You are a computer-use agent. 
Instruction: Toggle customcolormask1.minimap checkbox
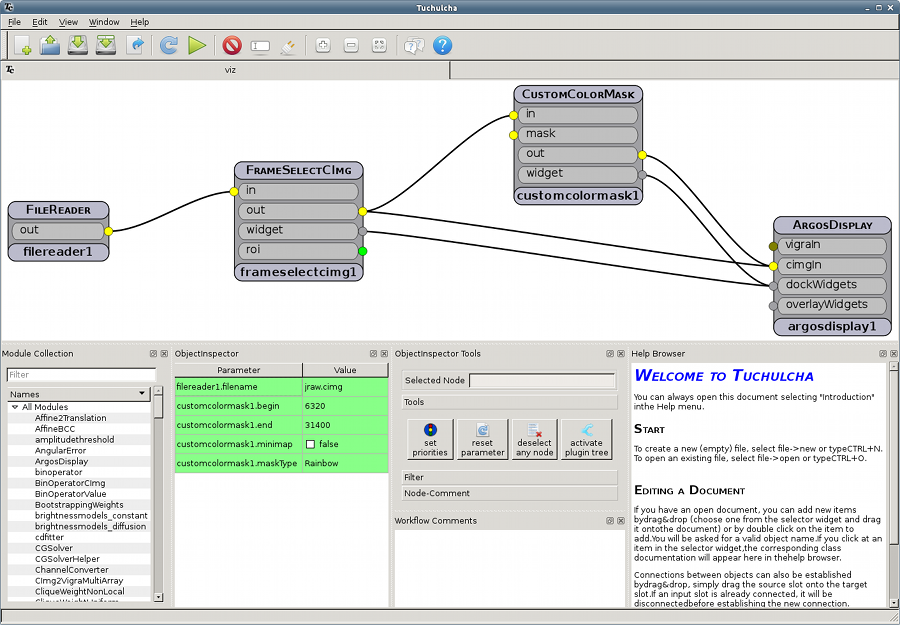tap(311, 444)
